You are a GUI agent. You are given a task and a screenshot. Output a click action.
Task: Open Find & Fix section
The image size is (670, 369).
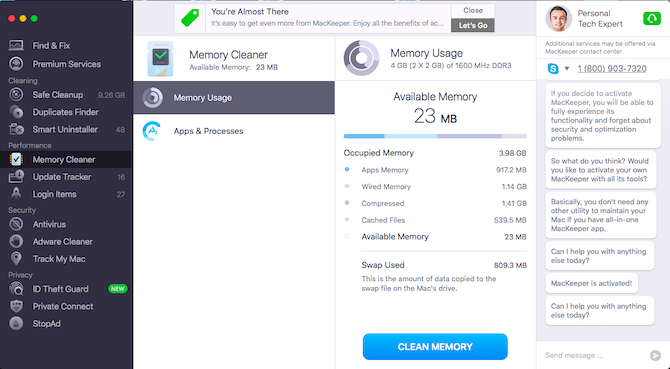(x=66, y=45)
